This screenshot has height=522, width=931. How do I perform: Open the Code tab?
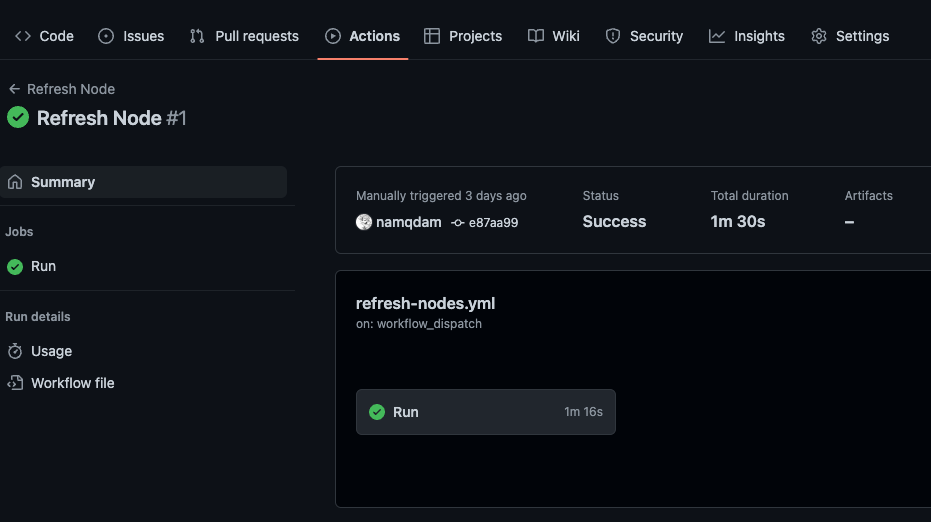45,36
